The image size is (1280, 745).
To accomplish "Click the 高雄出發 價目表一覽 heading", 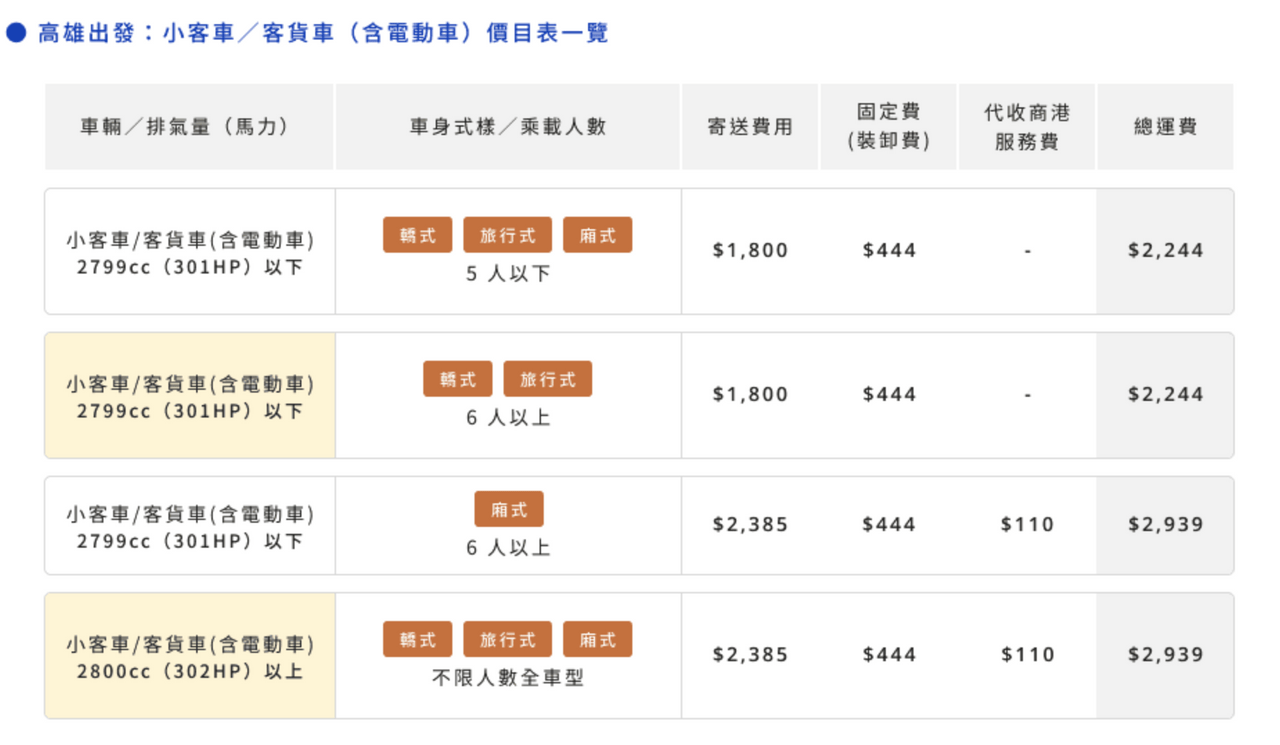I will coord(323,33).
